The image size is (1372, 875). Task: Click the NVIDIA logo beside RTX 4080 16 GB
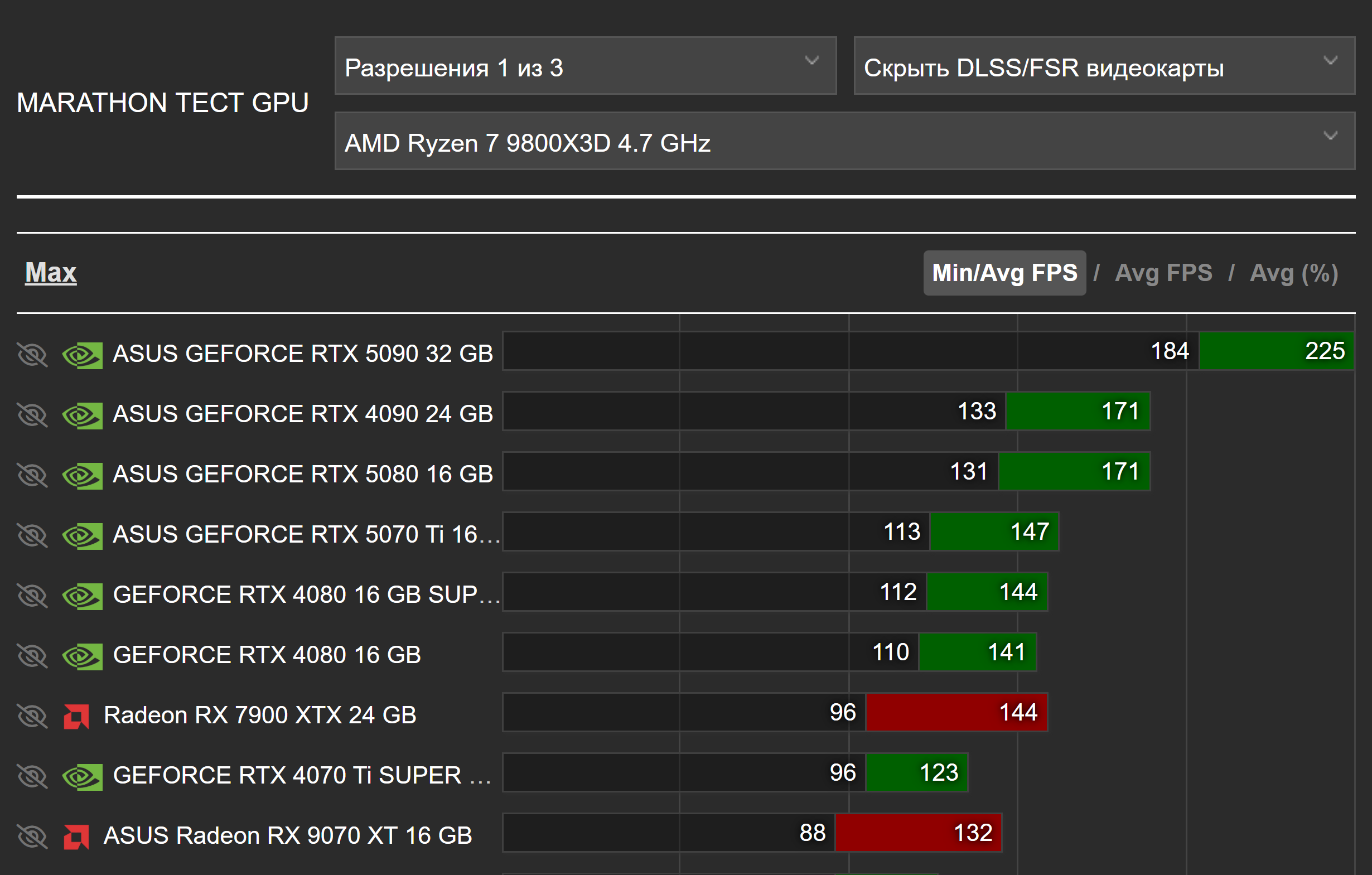point(82,656)
